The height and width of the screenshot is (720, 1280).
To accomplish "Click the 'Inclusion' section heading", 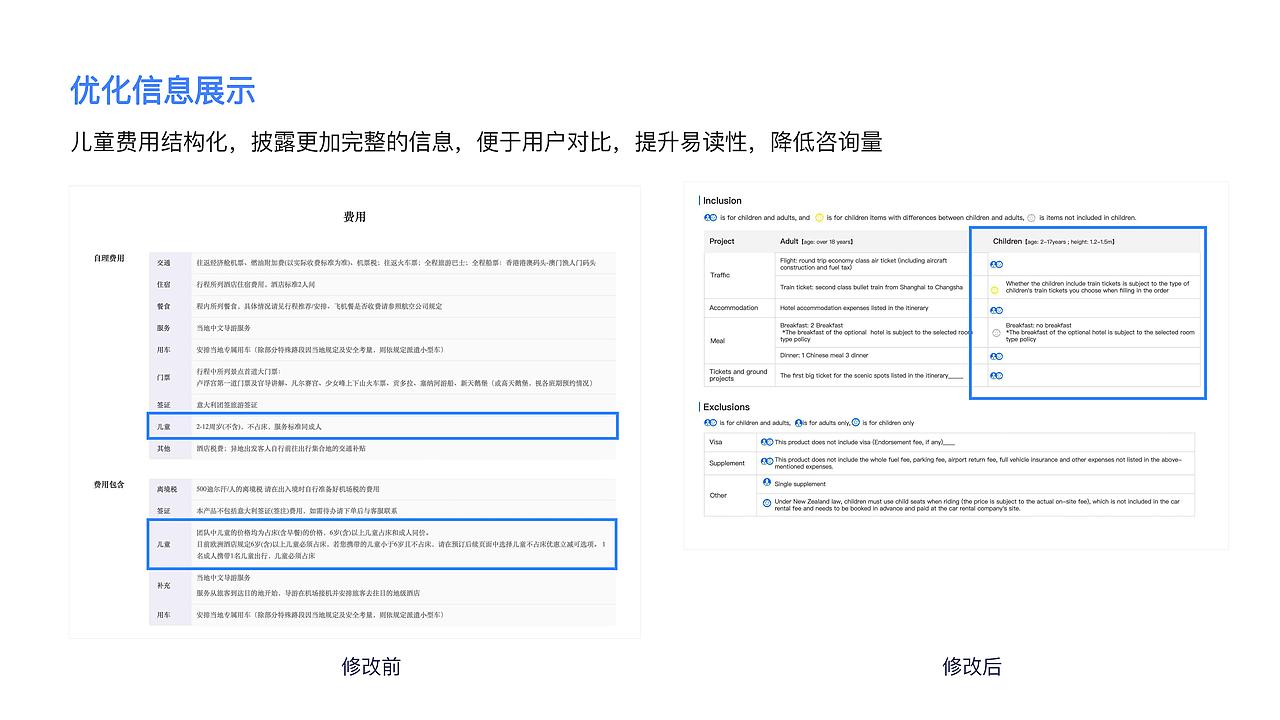I will coord(722,201).
